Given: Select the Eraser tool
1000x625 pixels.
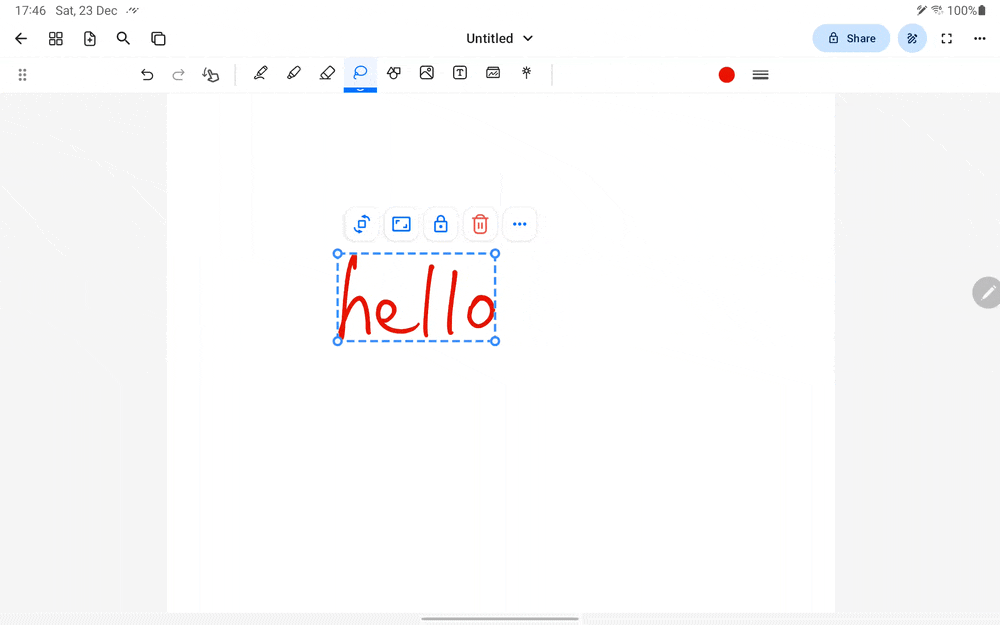Looking at the screenshot, I should pyautogui.click(x=327, y=73).
